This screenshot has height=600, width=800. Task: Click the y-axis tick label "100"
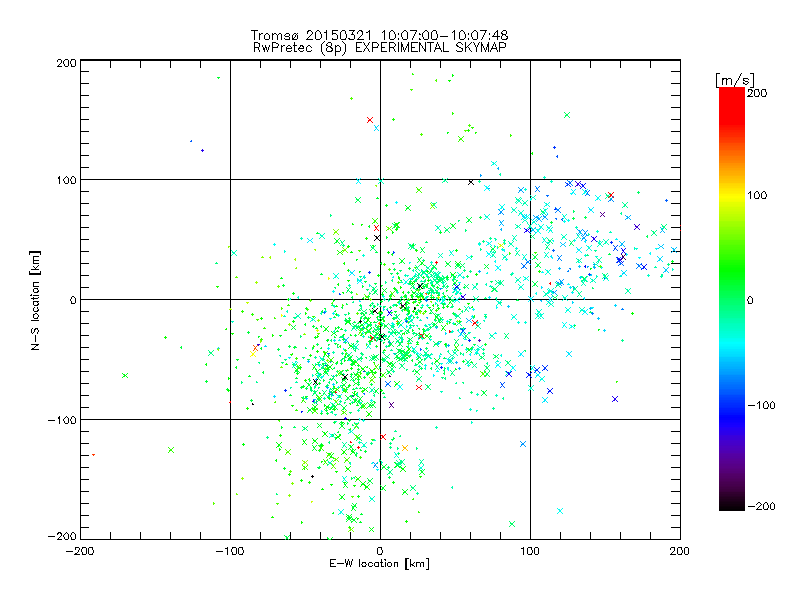pos(67,180)
